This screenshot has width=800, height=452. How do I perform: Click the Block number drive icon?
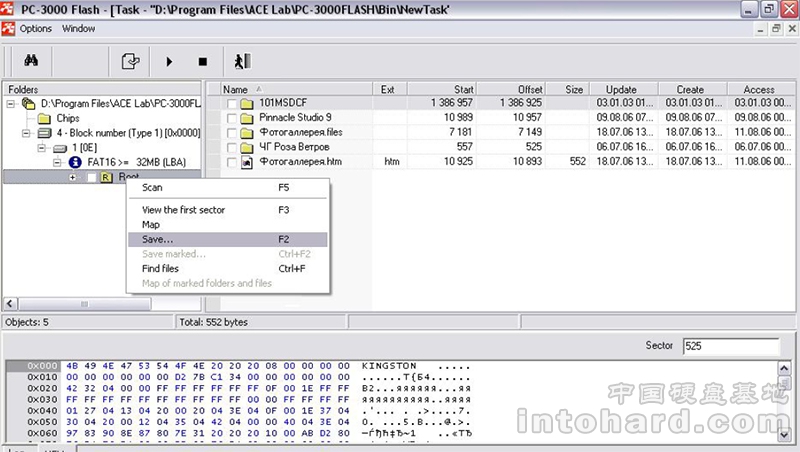coord(44,133)
